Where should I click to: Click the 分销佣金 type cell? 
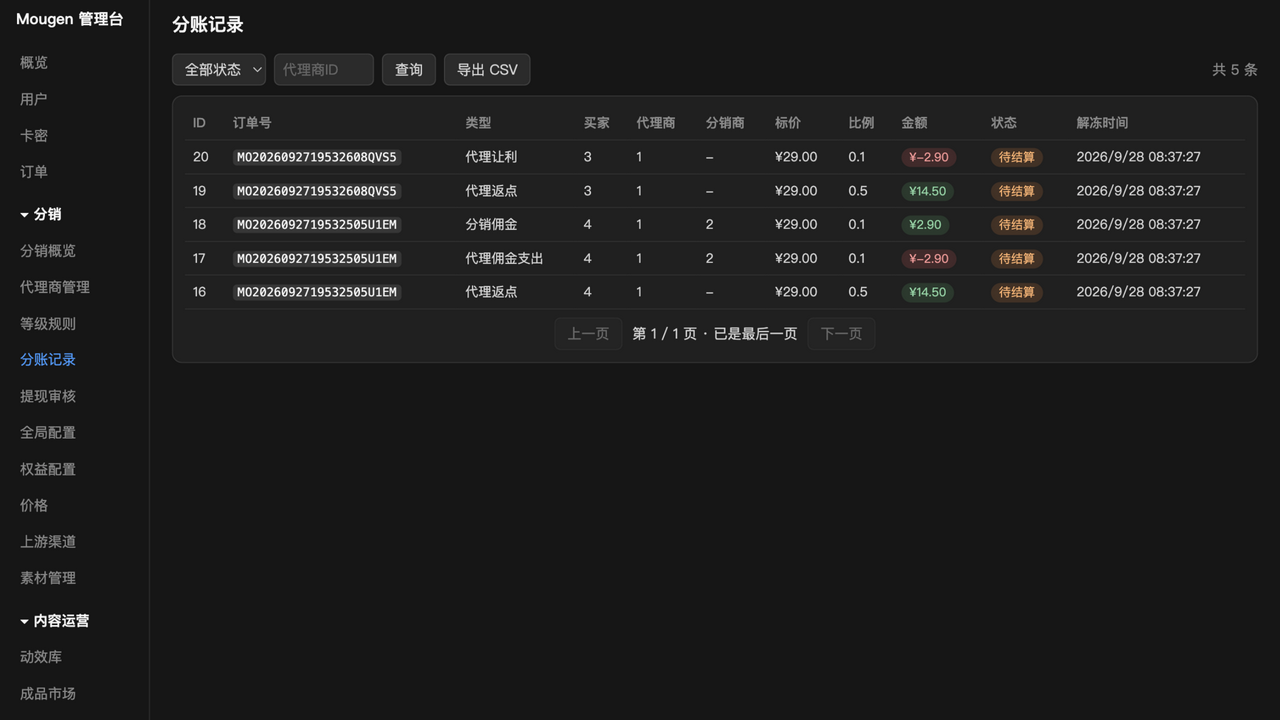pyautogui.click(x=491, y=225)
